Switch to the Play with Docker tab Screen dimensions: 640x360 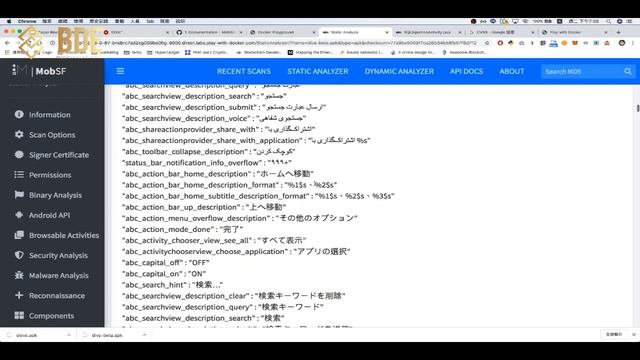point(575,32)
